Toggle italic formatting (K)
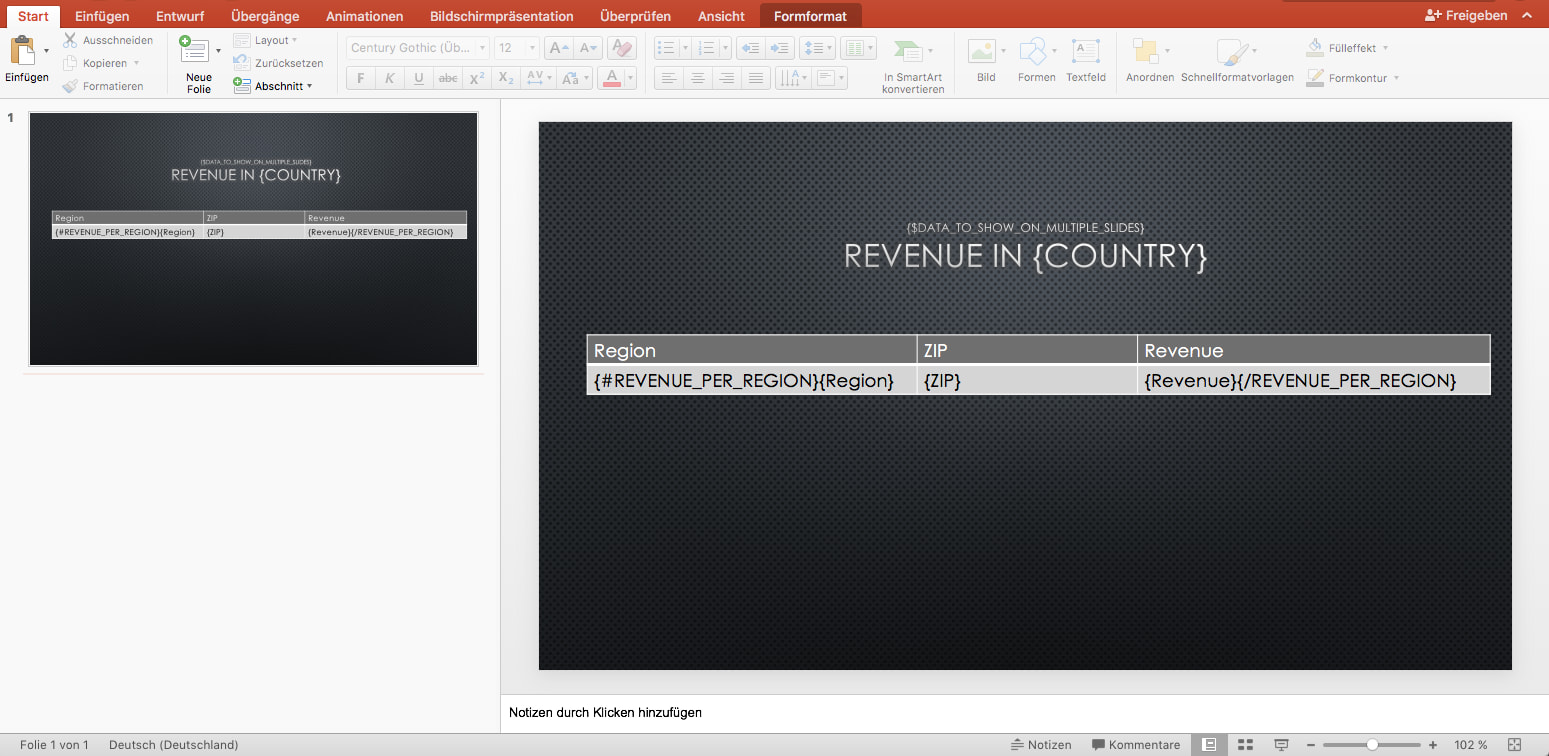 tap(389, 78)
